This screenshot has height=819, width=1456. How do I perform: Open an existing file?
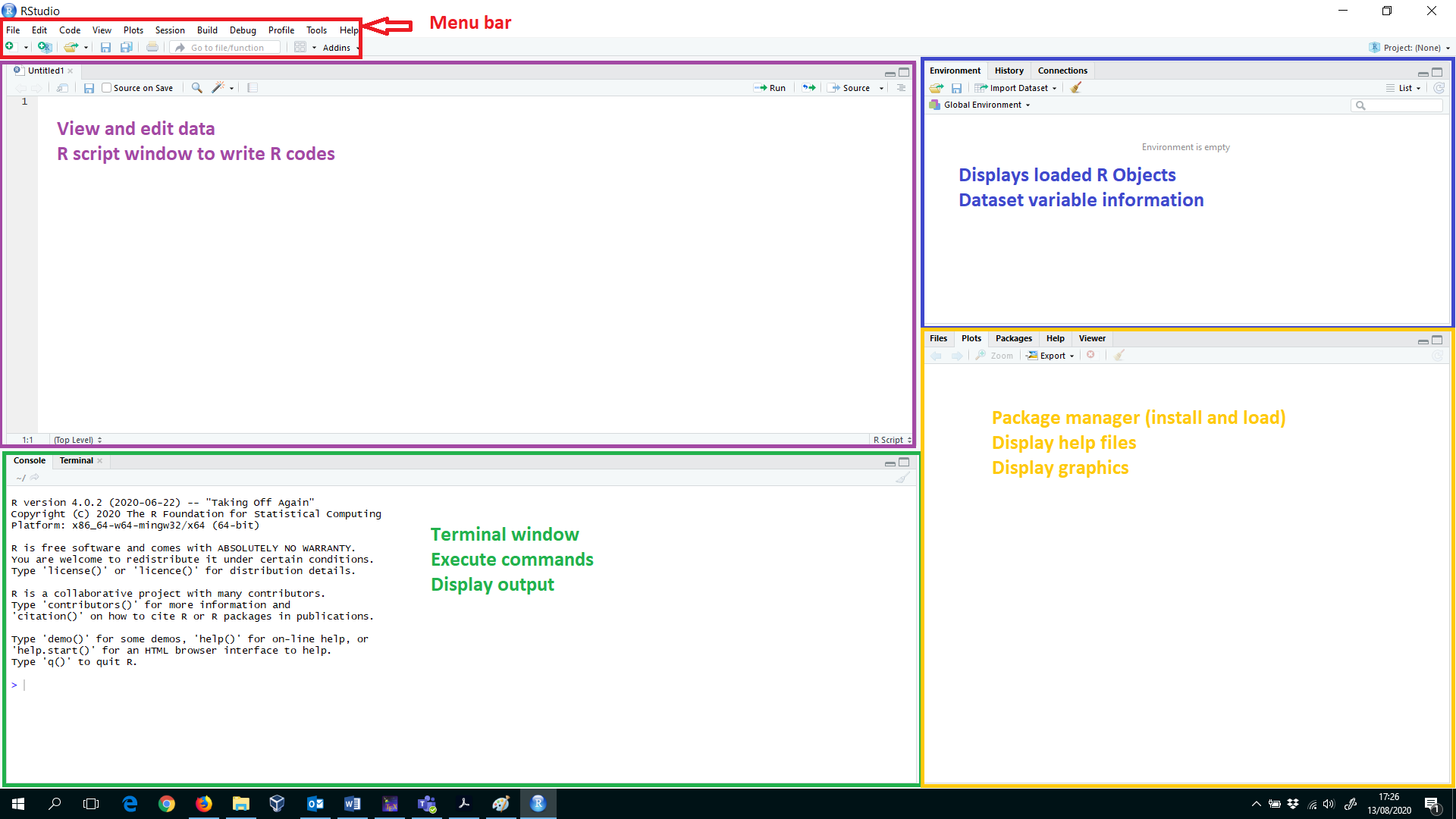tap(71, 46)
